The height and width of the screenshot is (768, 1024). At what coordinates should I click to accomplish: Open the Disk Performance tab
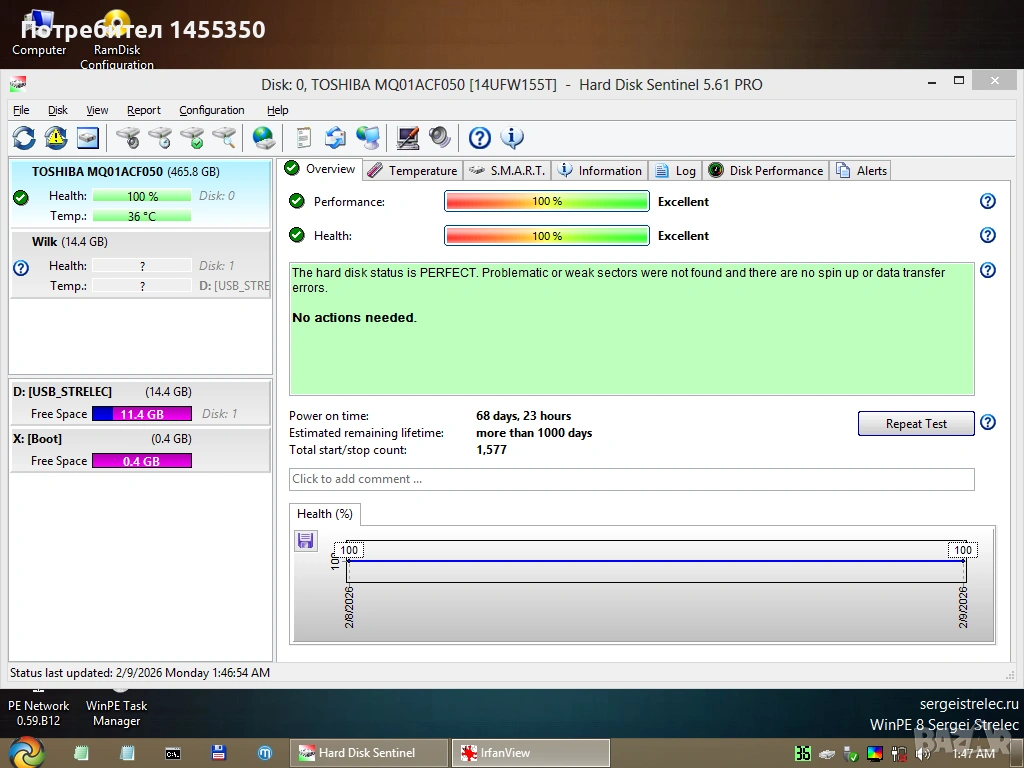[766, 170]
